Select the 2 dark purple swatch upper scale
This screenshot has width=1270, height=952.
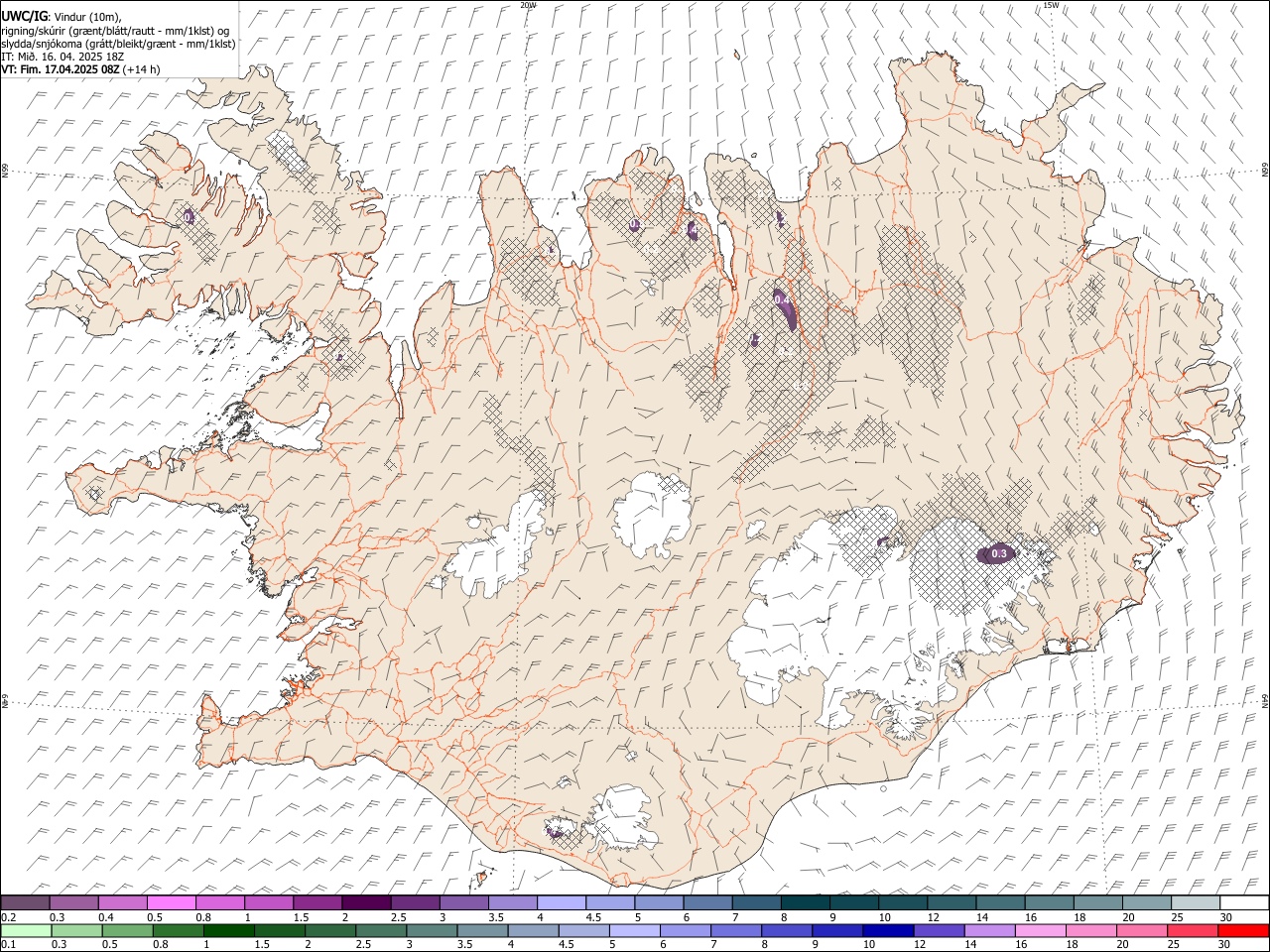[366, 902]
